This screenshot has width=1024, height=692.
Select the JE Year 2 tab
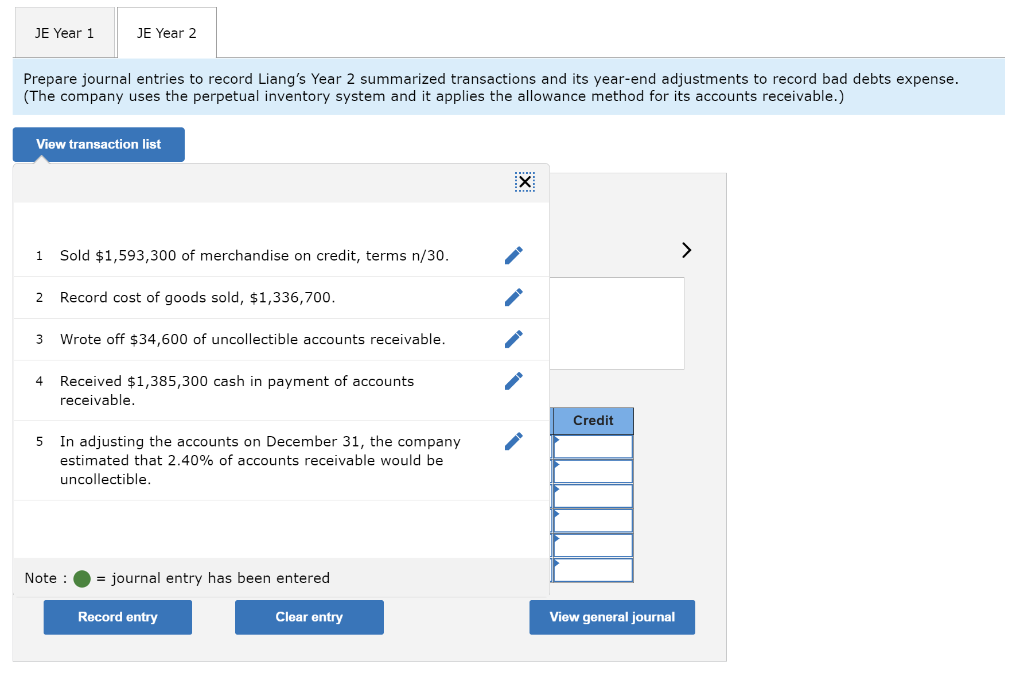[166, 32]
